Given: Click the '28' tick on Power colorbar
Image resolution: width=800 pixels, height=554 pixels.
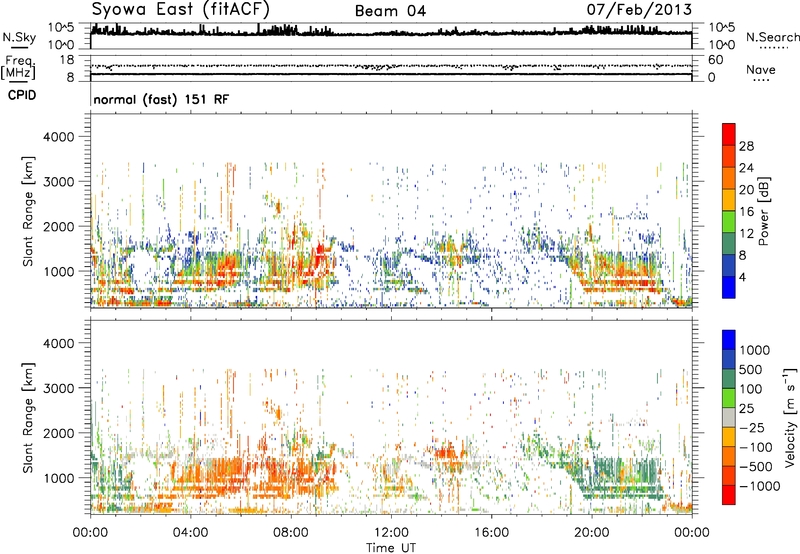Looking at the screenshot, I should (x=746, y=146).
